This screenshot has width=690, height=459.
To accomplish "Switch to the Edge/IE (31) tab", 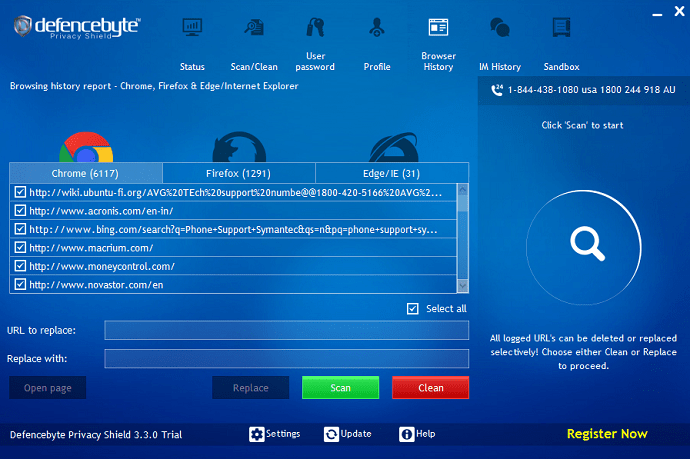I will tap(392, 173).
